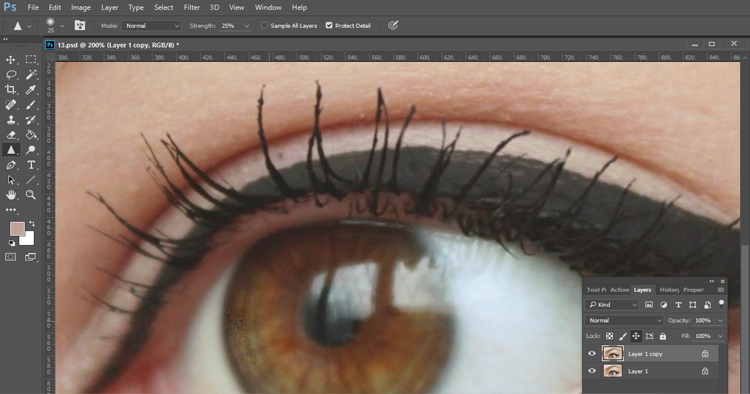Select the Eyedropper tool
The width and height of the screenshot is (750, 394).
coord(31,89)
